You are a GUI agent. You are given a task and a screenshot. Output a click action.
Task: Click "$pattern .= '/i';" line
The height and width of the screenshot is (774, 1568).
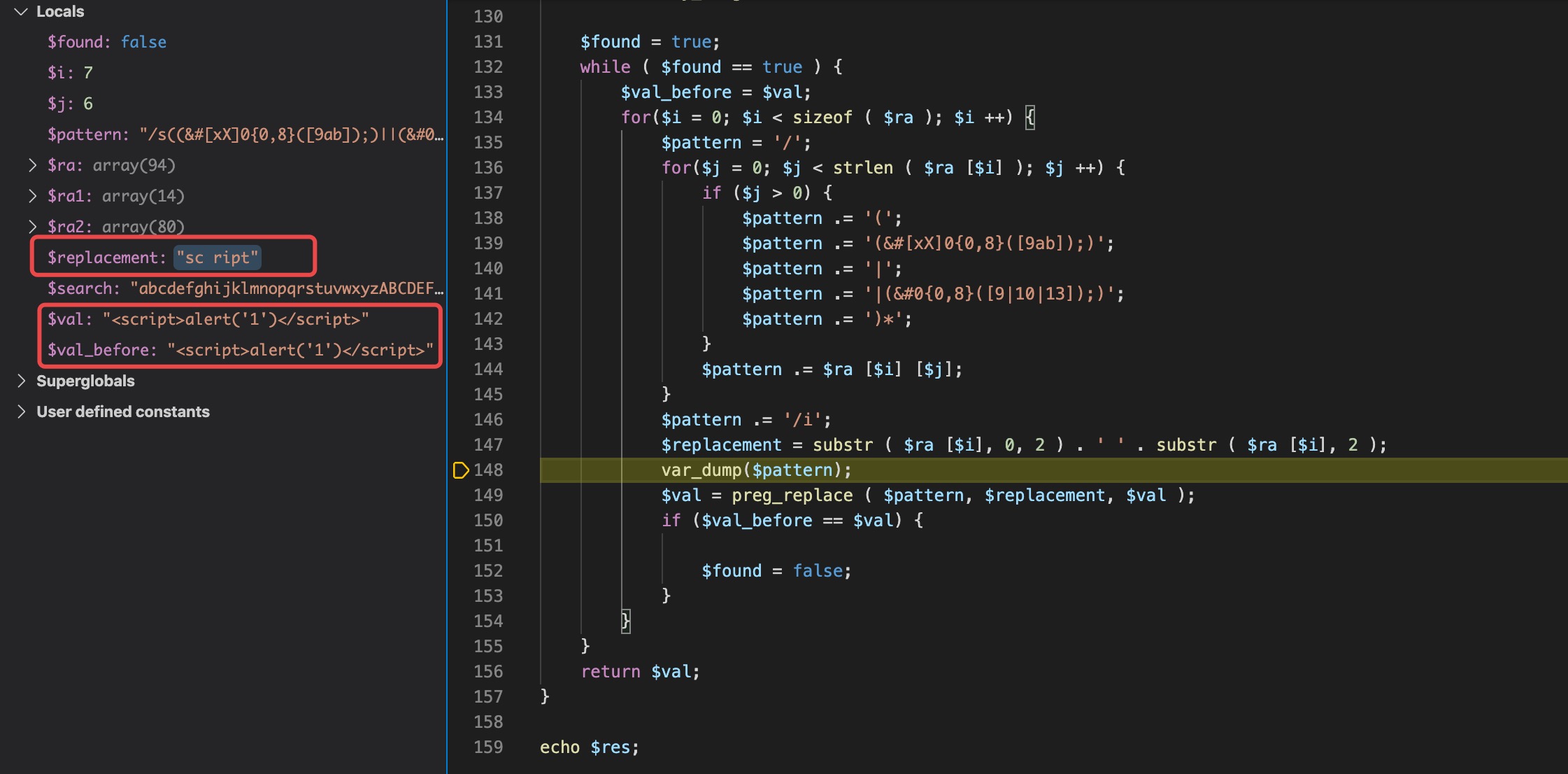(x=746, y=420)
